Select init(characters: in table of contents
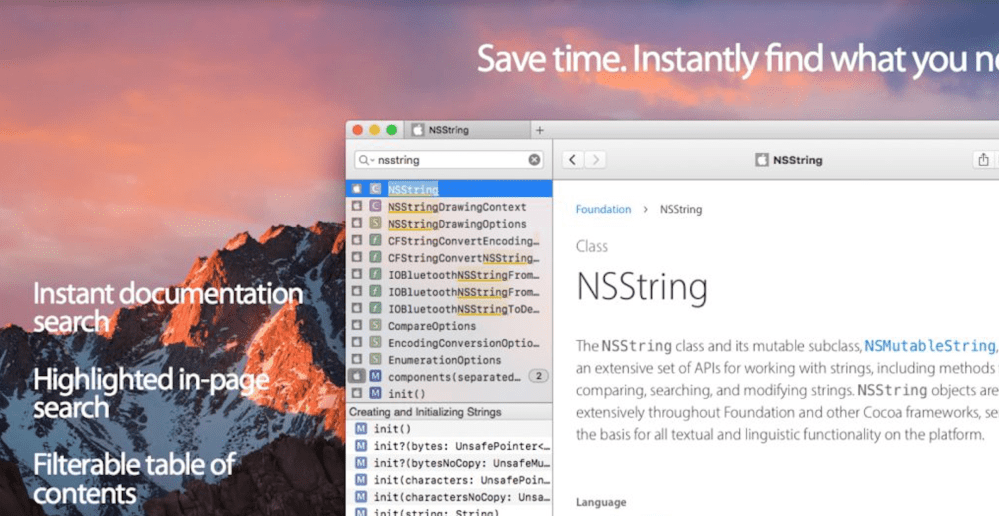 [461, 480]
